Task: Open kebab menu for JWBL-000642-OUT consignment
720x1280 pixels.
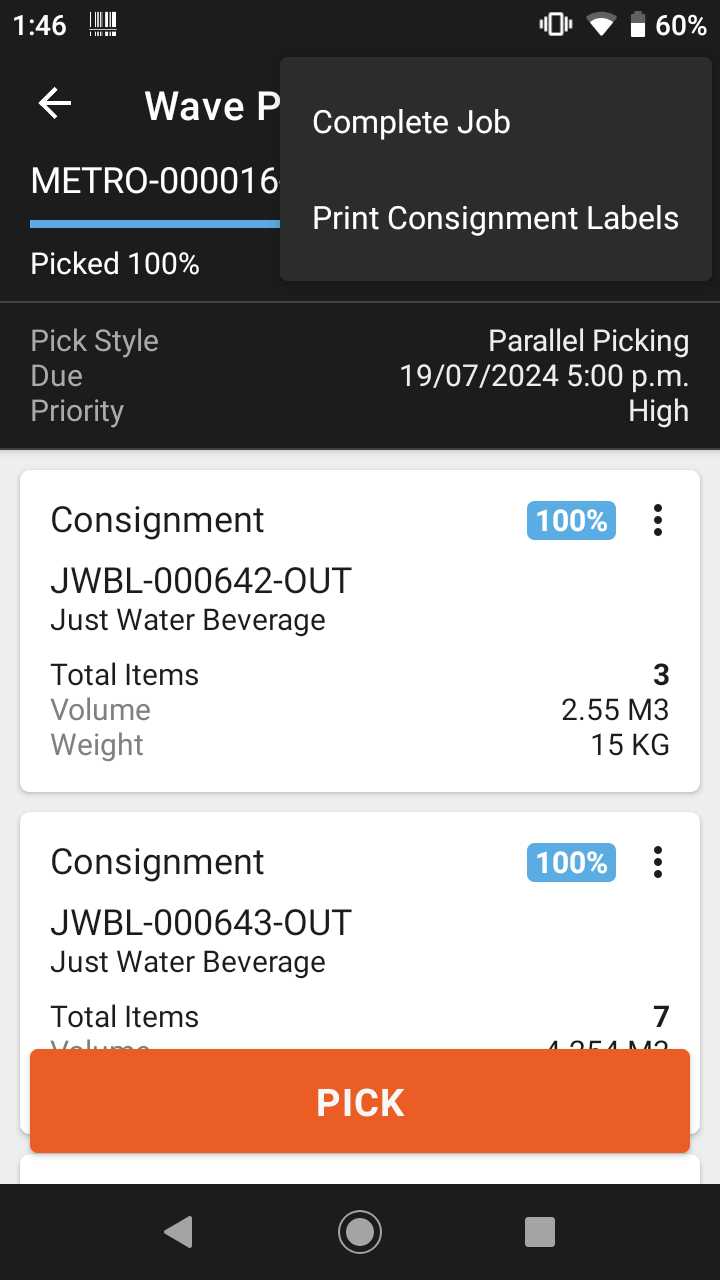Action: pos(658,520)
